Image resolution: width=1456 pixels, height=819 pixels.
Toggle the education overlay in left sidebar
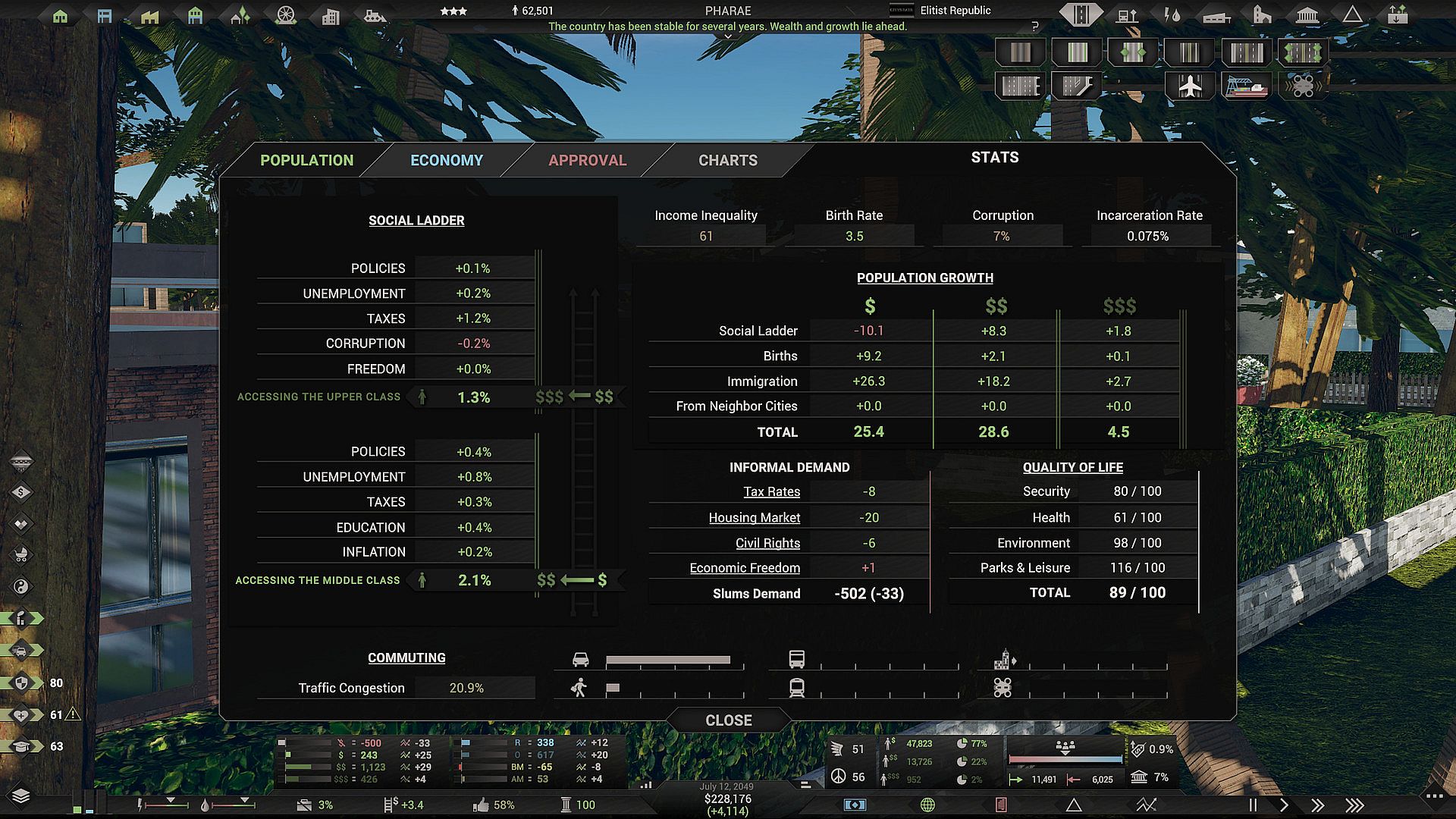click(21, 746)
